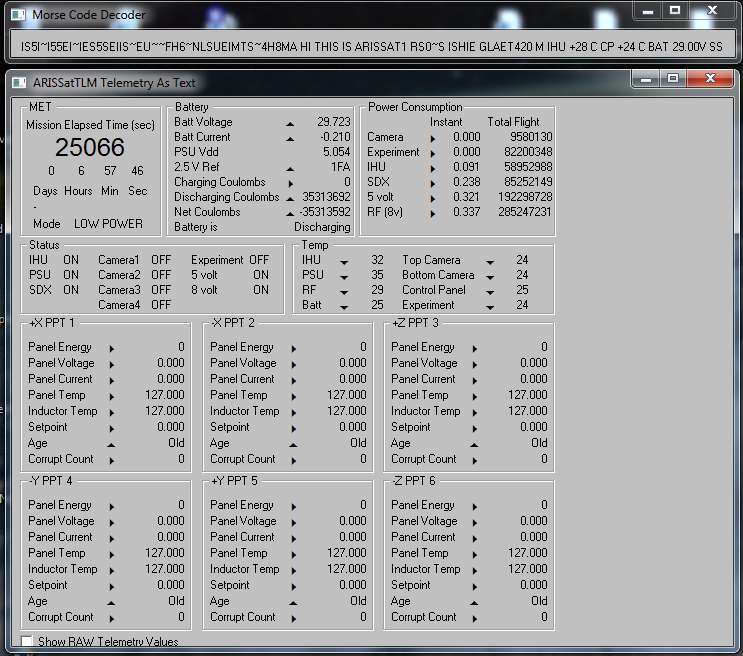Image resolution: width=743 pixels, height=656 pixels.
Task: Click the SDX power consumption arrow
Action: (x=433, y=183)
